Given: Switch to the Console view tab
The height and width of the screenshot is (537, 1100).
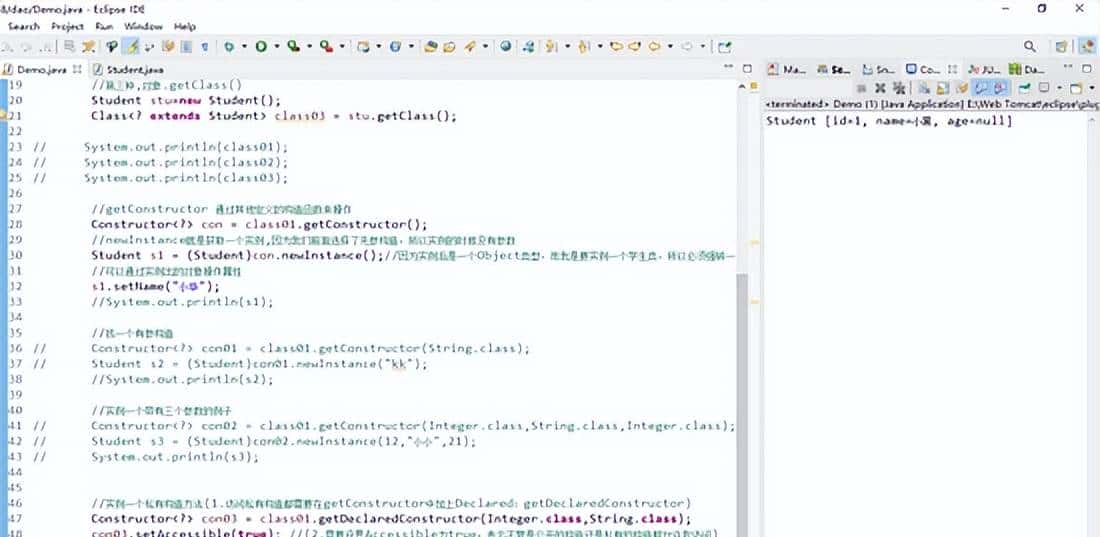Looking at the screenshot, I should pyautogui.click(x=921, y=70).
